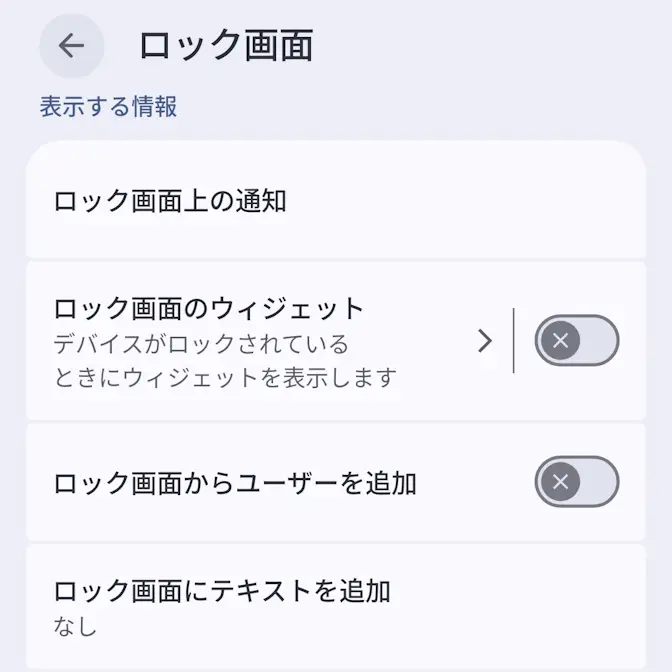
Task: Tap blank space right of ロック画面にテキストを追加
Action: pyautogui.click(x=520, y=604)
